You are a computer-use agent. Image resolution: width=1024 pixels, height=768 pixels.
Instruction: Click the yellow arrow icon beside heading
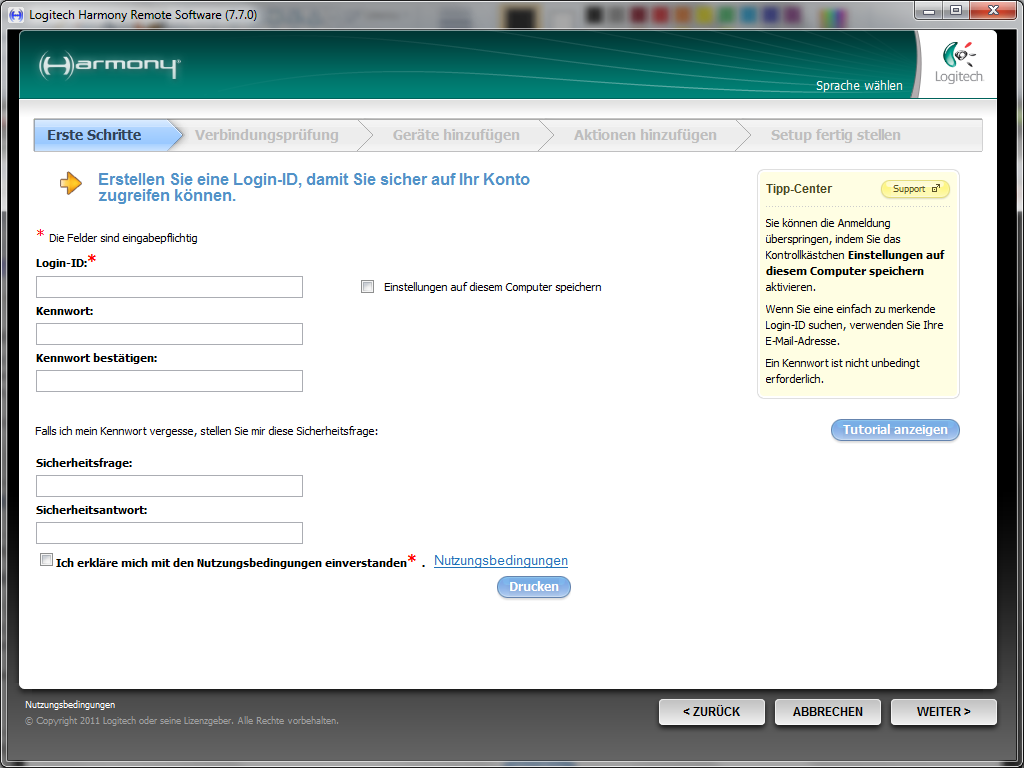pyautogui.click(x=70, y=183)
